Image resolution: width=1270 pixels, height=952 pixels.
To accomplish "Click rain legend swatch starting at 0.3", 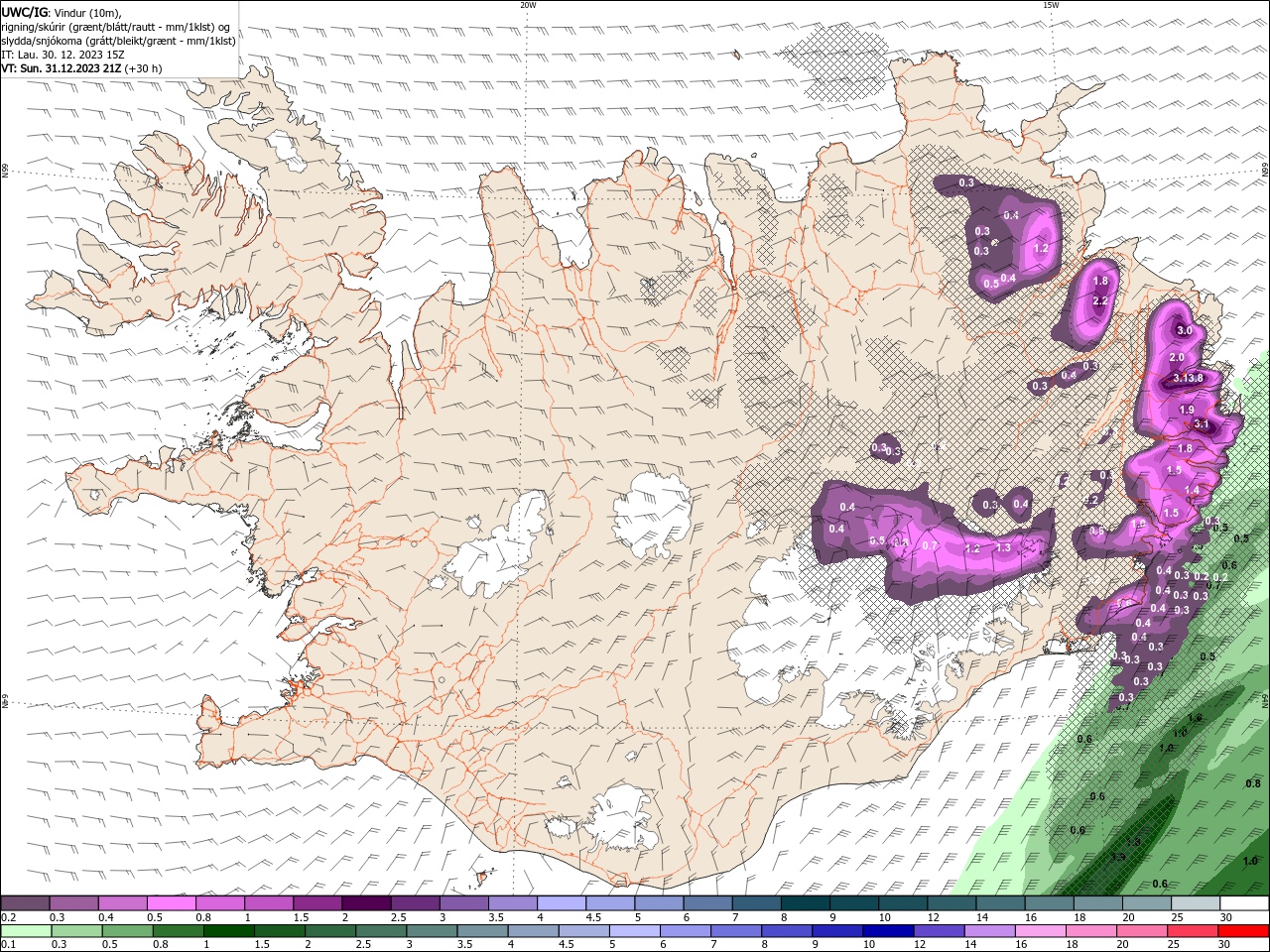I will coord(76,931).
